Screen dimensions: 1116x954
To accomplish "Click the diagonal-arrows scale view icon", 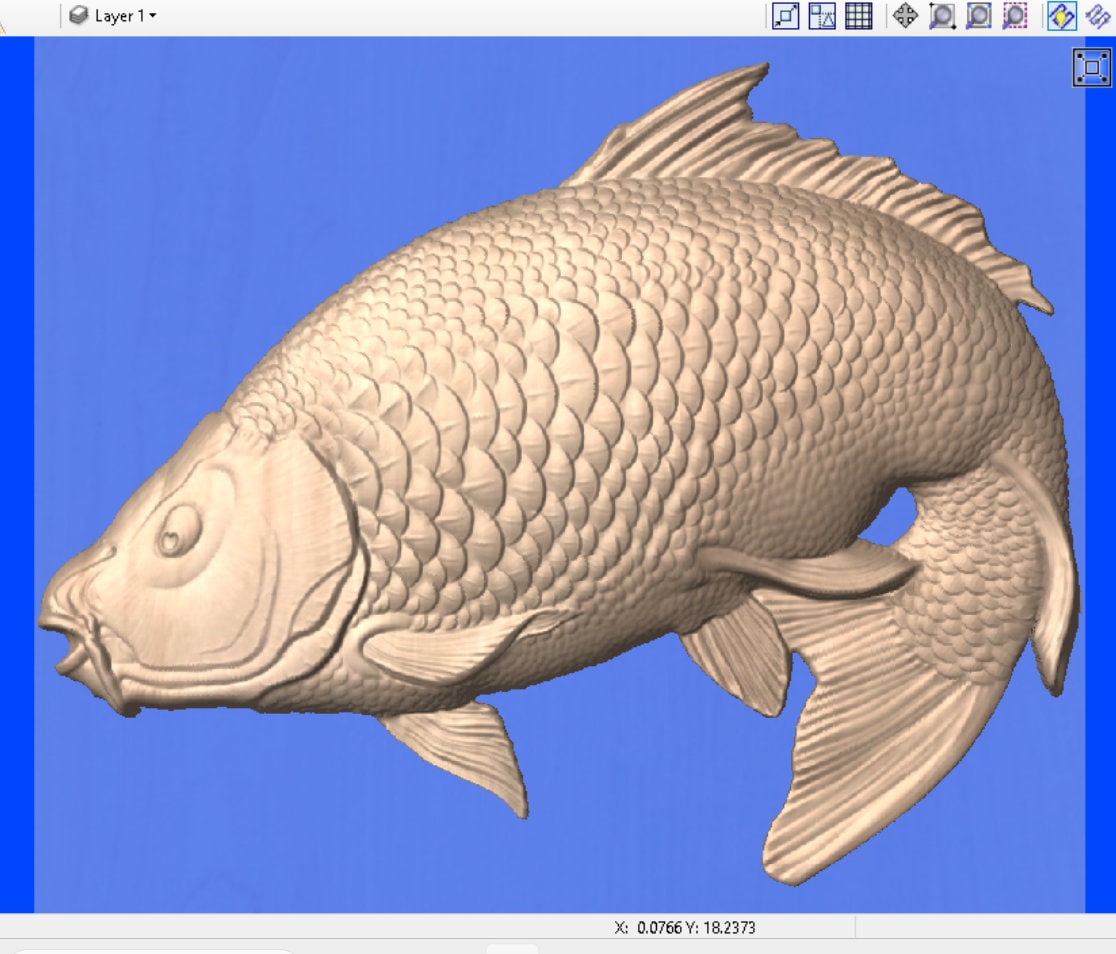I will pos(787,16).
